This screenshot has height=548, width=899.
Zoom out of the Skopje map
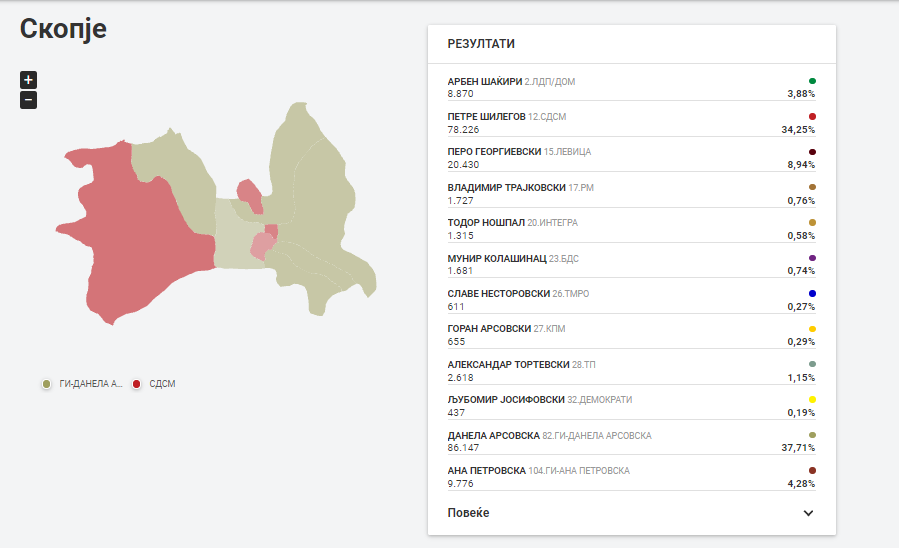[28, 100]
